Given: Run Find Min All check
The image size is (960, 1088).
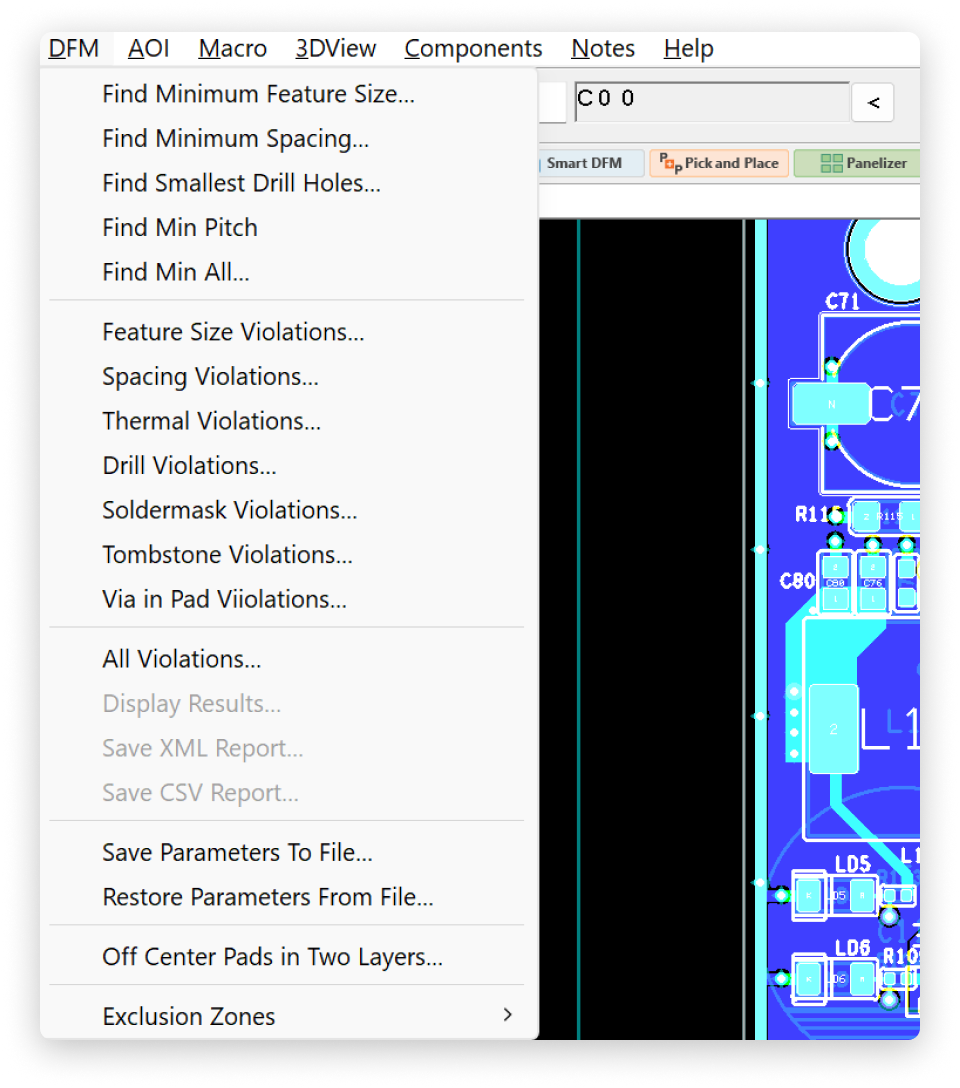Looking at the screenshot, I should point(176,271).
